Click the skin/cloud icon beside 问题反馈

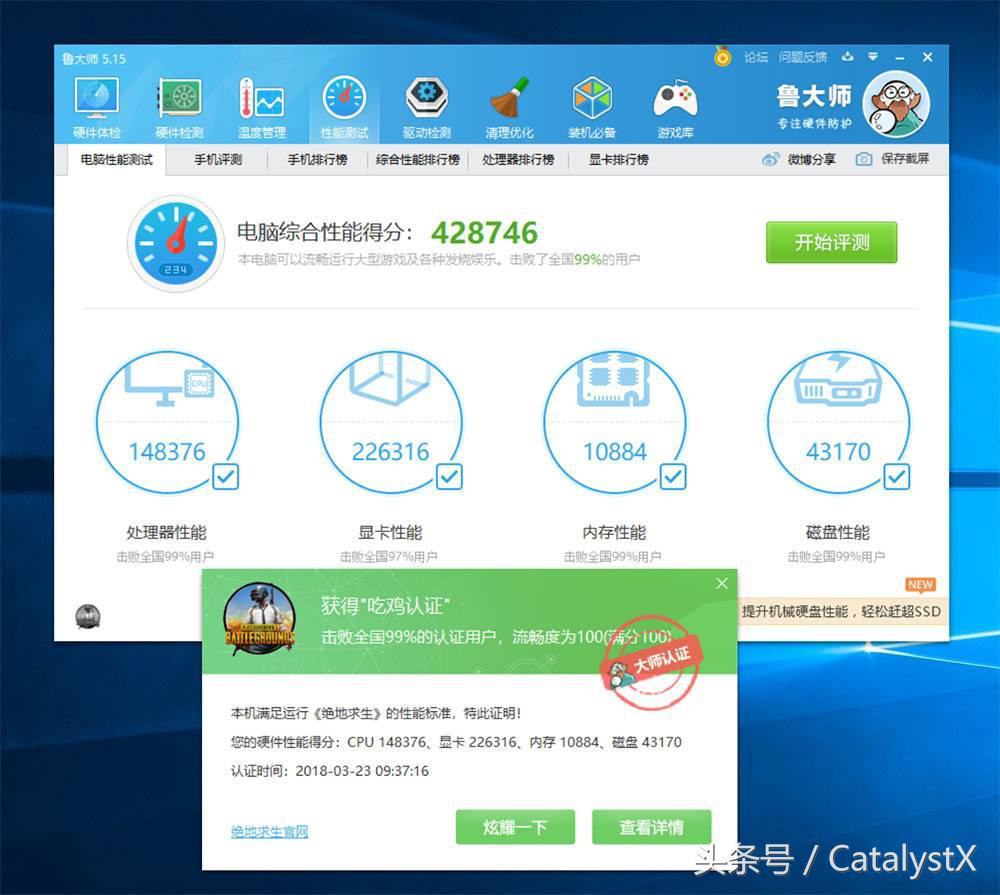click(x=848, y=57)
